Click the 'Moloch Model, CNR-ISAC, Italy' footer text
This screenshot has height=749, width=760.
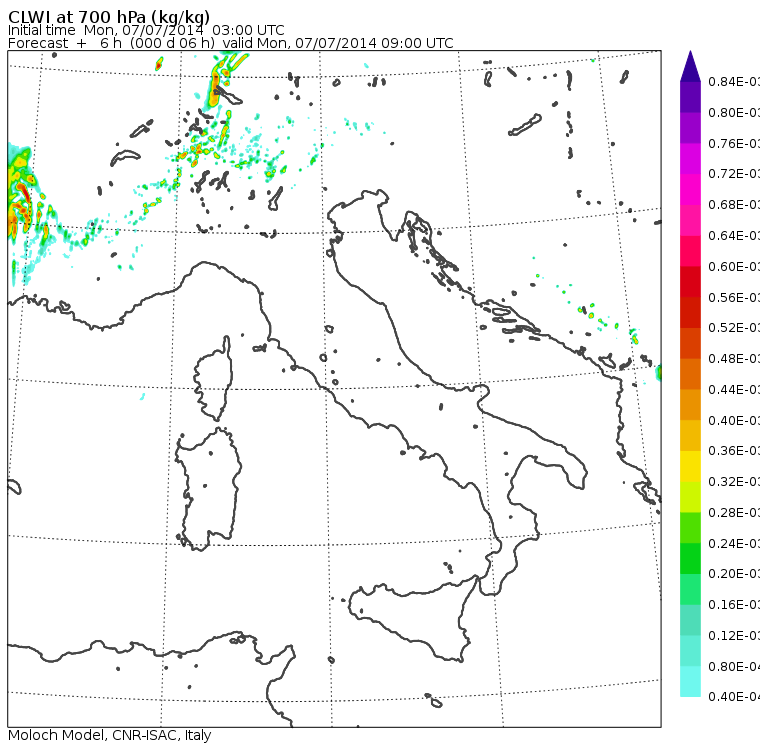[110, 735]
